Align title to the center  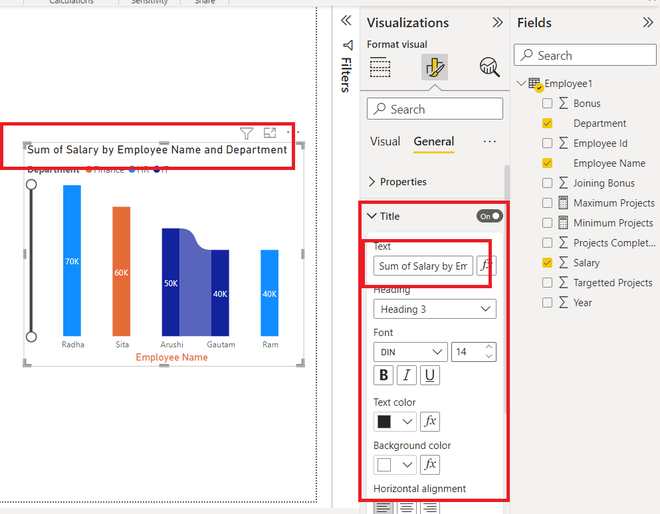click(407, 507)
